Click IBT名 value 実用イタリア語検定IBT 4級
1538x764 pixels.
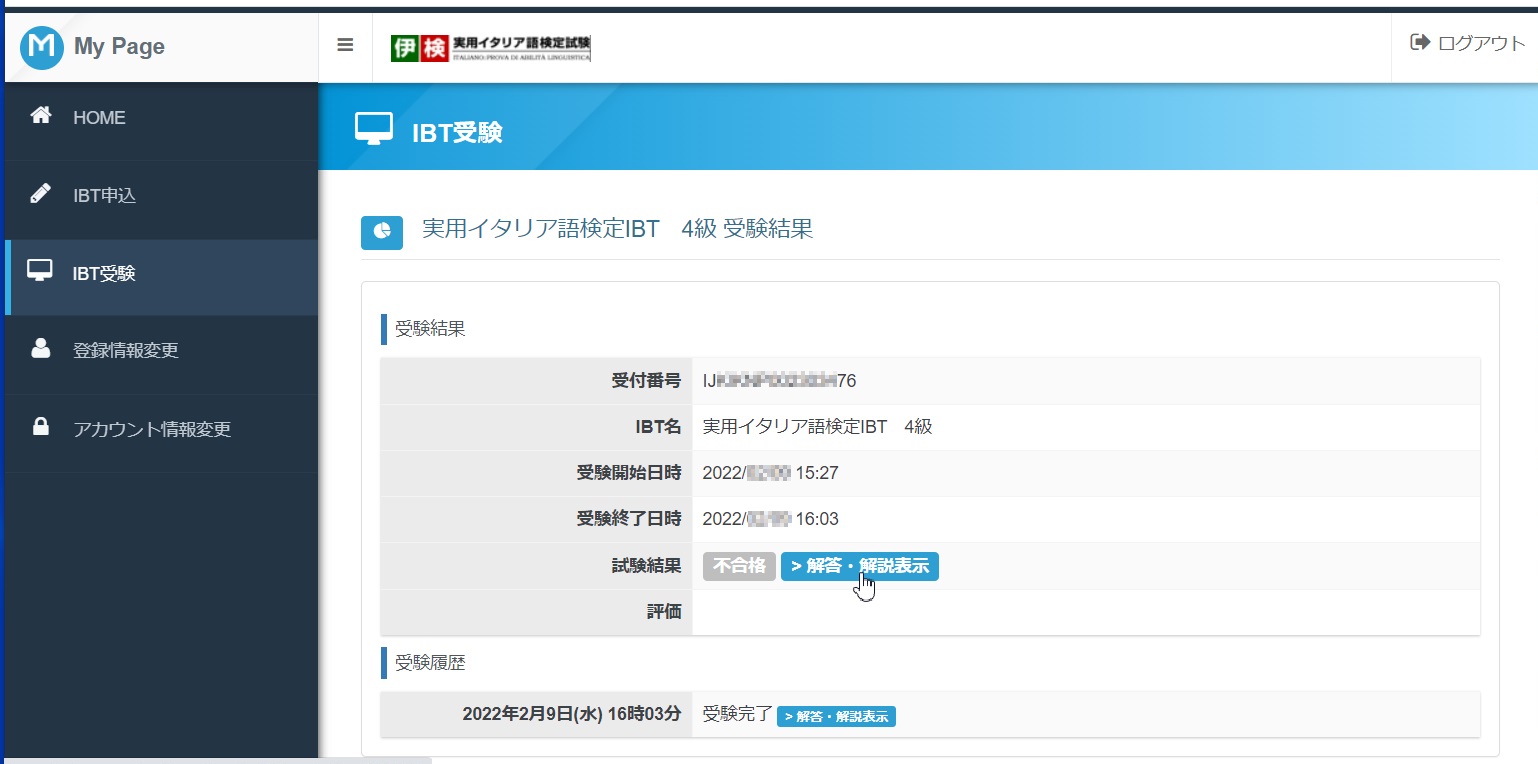click(817, 427)
